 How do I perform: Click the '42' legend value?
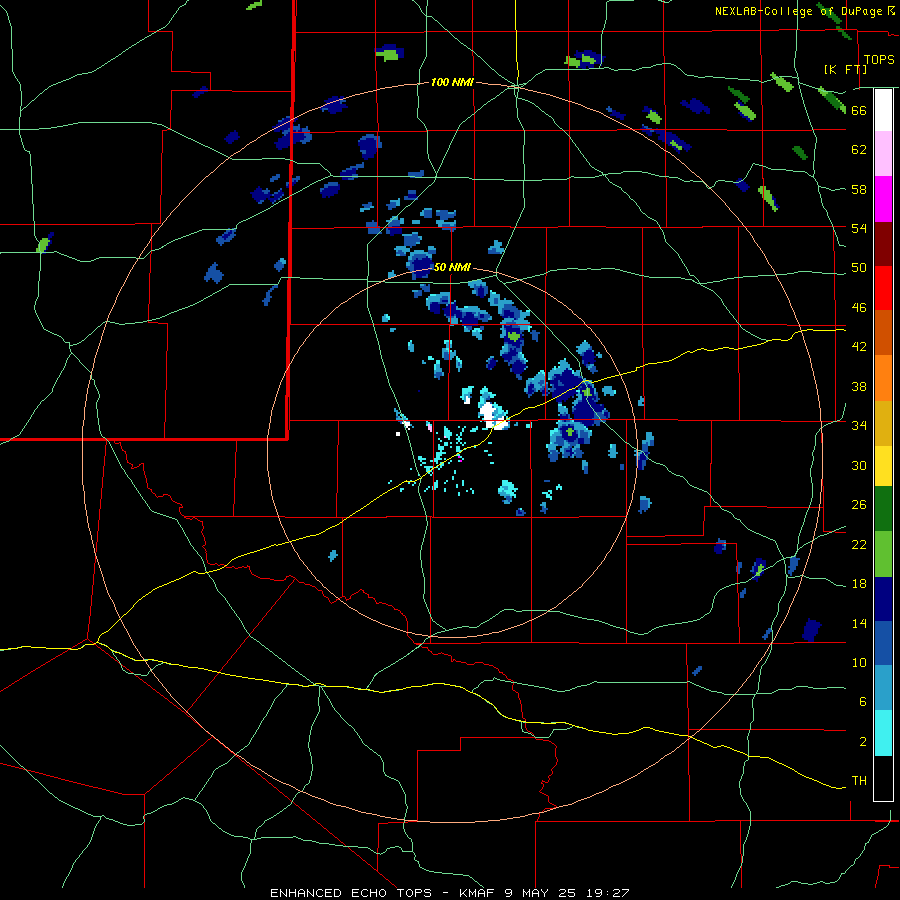[x=859, y=347]
